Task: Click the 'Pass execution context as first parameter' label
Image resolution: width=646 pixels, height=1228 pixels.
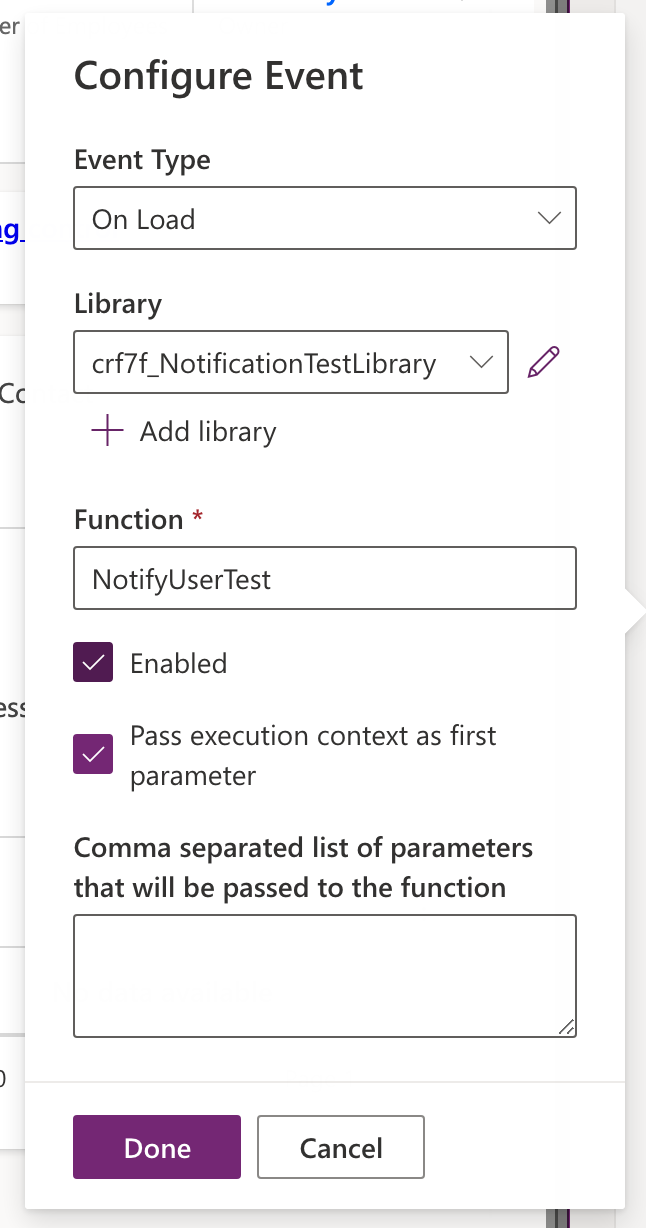Action: 313,755
